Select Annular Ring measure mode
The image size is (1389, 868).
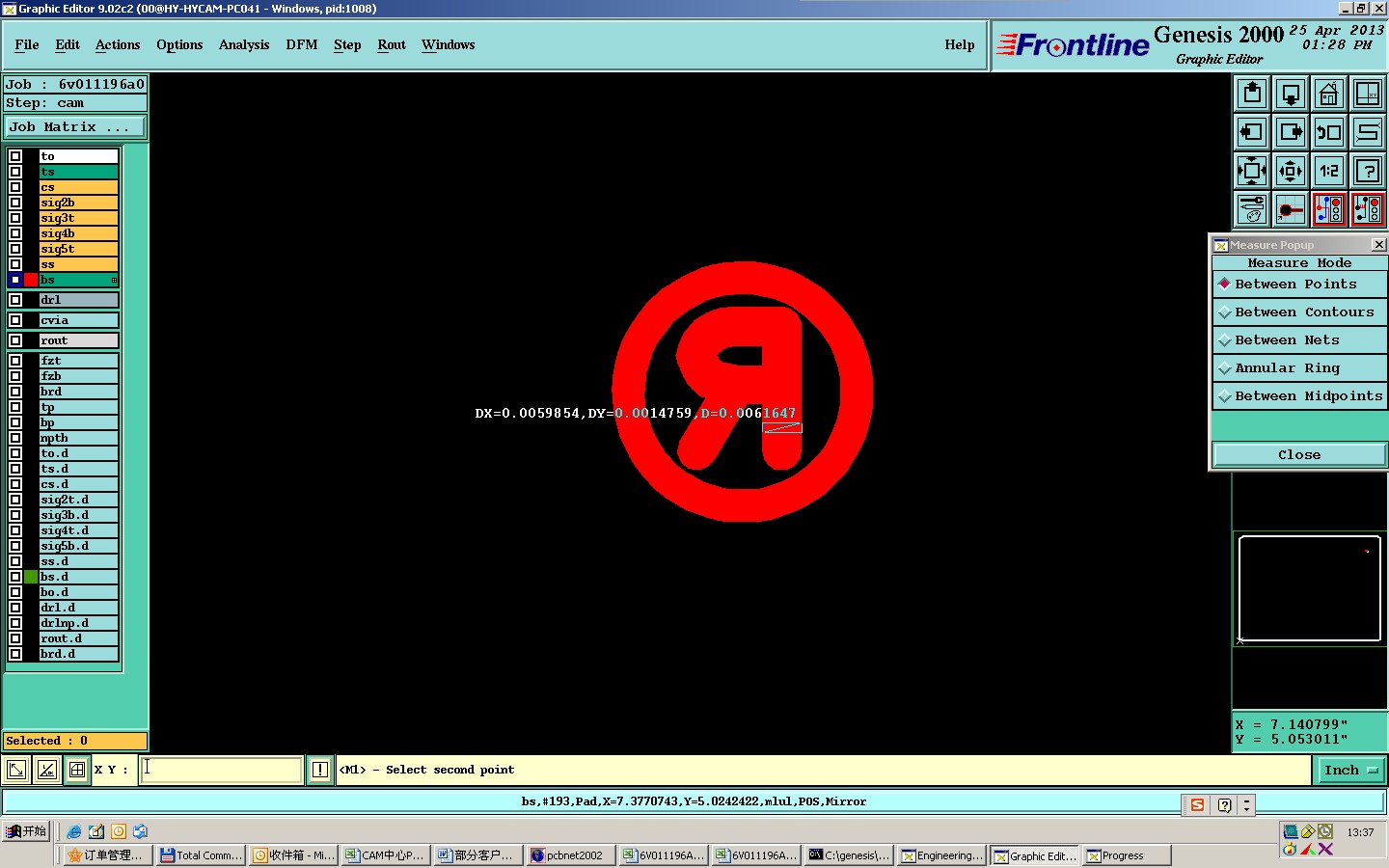pos(1299,368)
